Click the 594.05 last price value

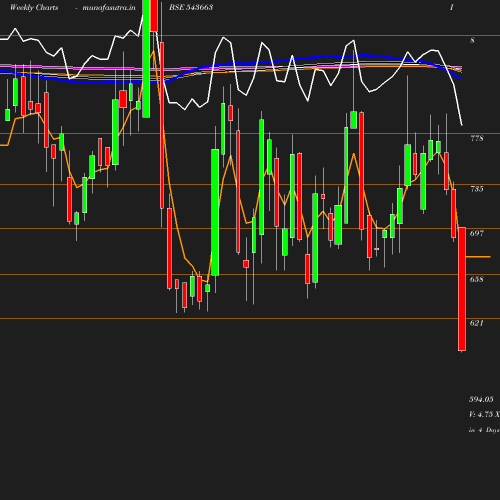[481, 399]
